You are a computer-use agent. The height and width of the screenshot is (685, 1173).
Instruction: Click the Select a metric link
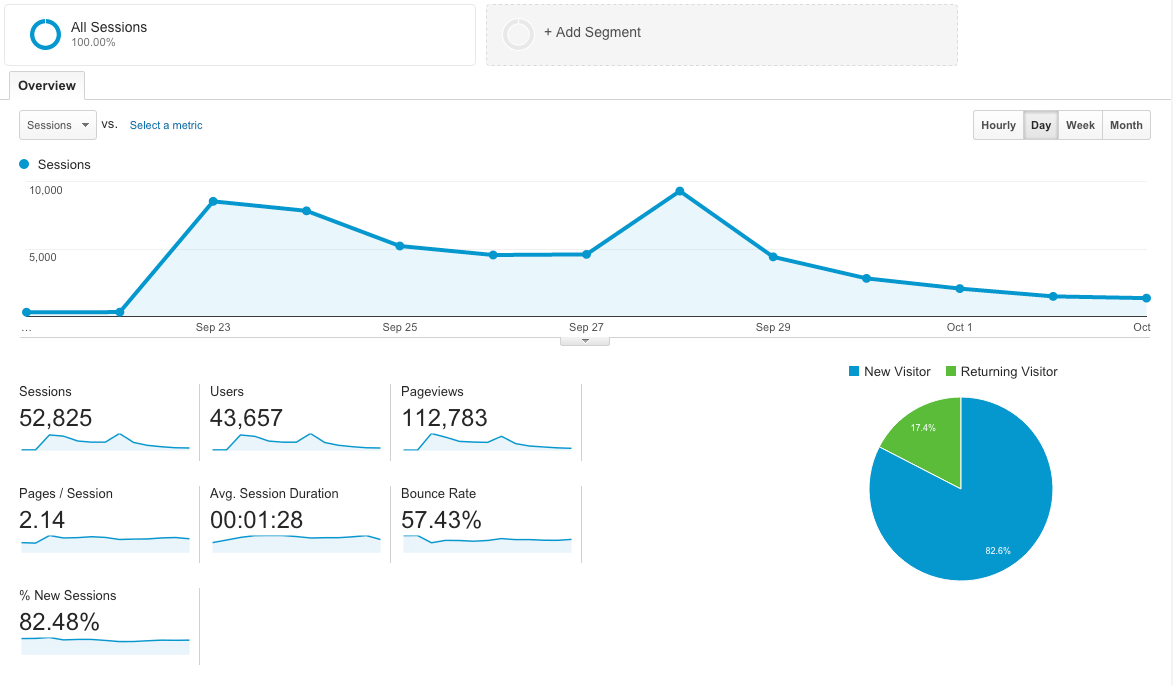point(166,125)
